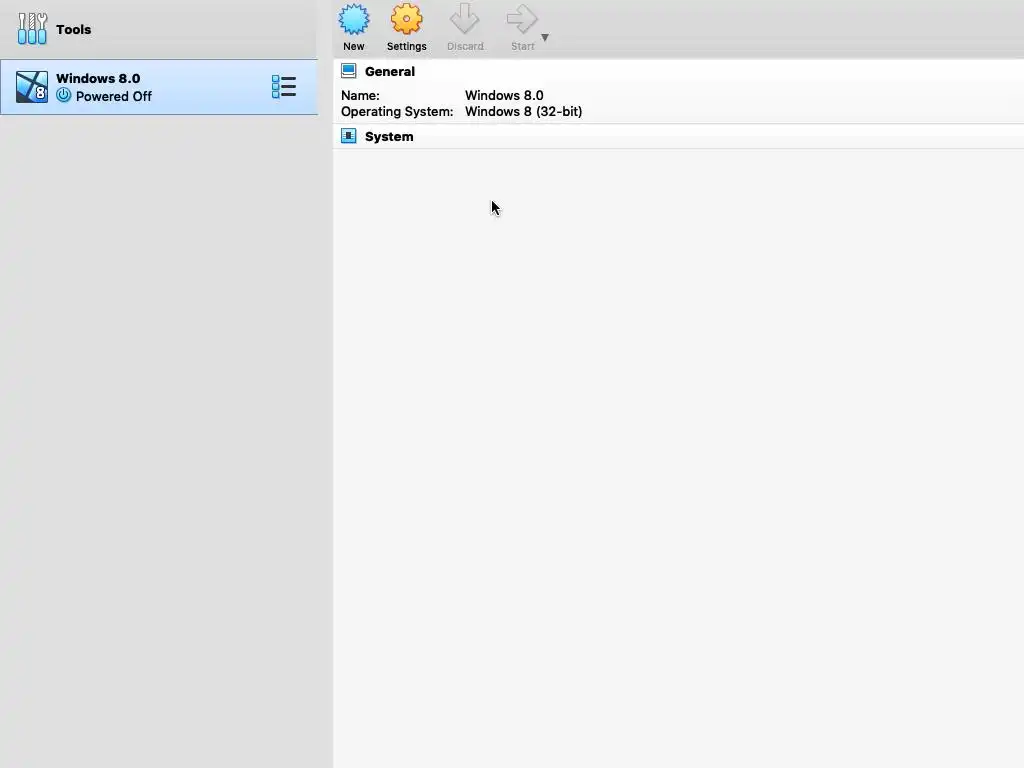This screenshot has width=1024, height=768.
Task: Click the General section monitor icon
Action: (349, 71)
